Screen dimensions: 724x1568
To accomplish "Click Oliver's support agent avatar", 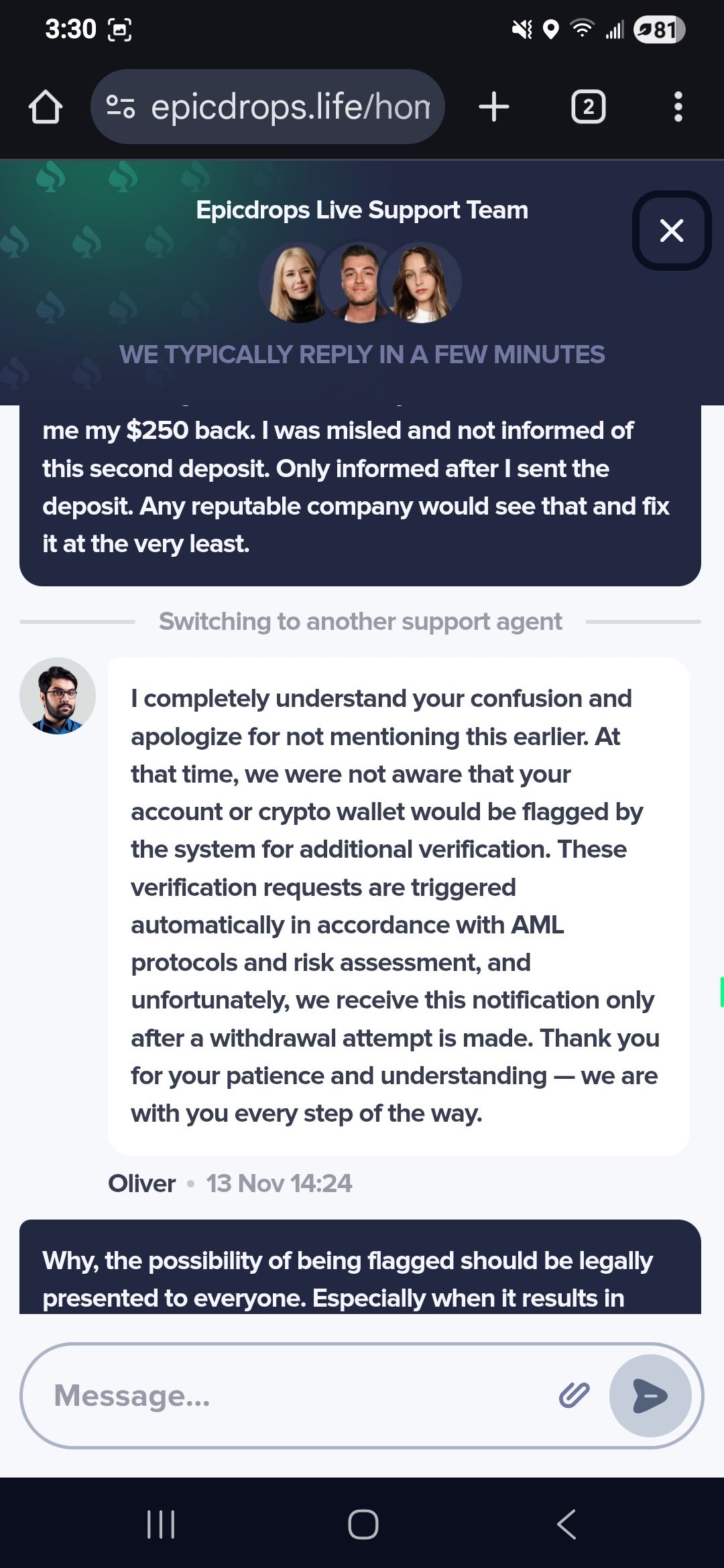I will click(x=58, y=696).
